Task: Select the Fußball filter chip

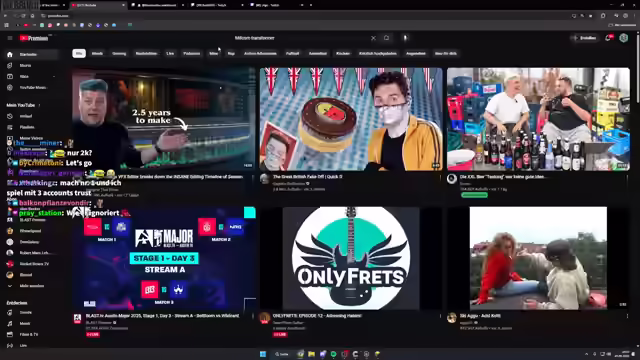Action: click(292, 53)
